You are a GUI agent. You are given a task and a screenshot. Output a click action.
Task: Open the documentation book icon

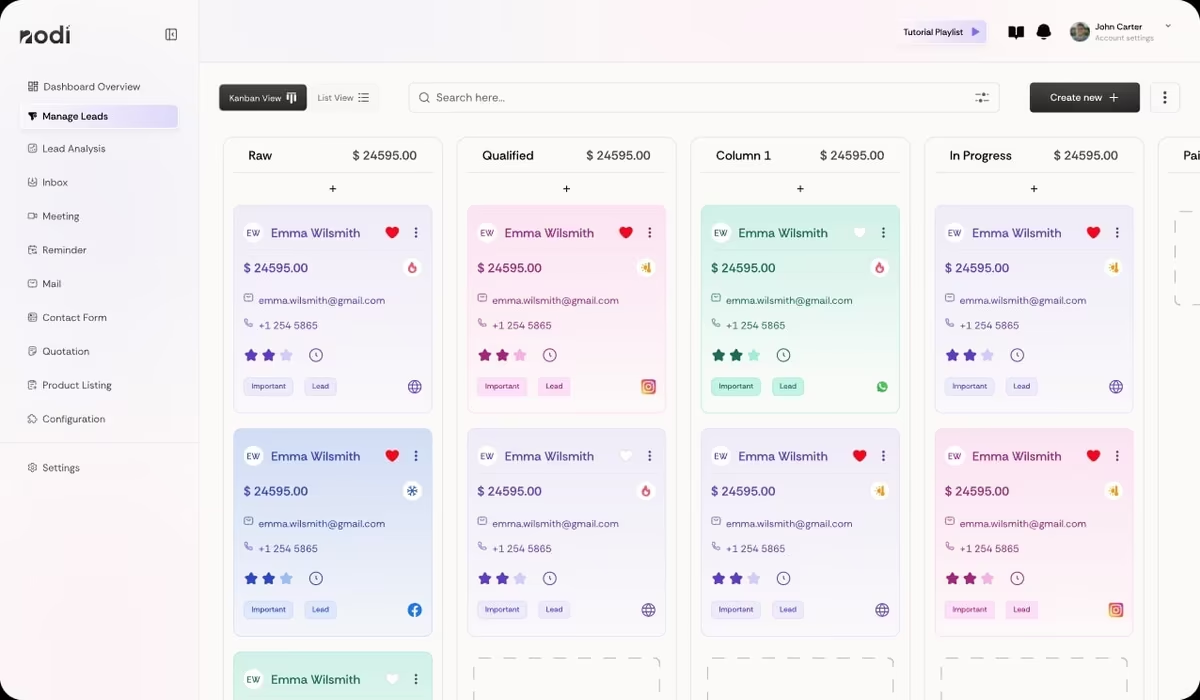[1016, 32]
